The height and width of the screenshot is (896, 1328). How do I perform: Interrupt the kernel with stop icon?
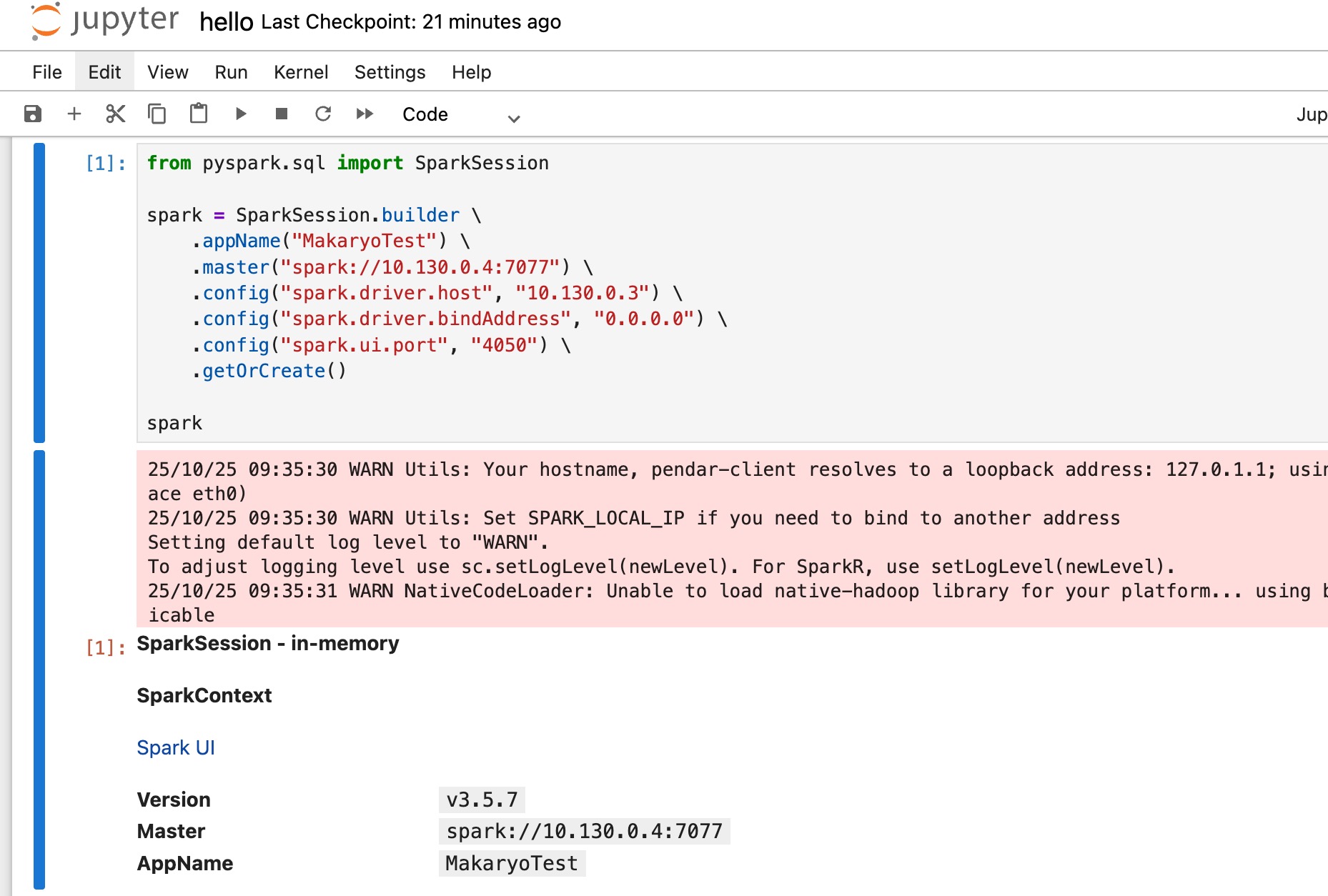[282, 114]
